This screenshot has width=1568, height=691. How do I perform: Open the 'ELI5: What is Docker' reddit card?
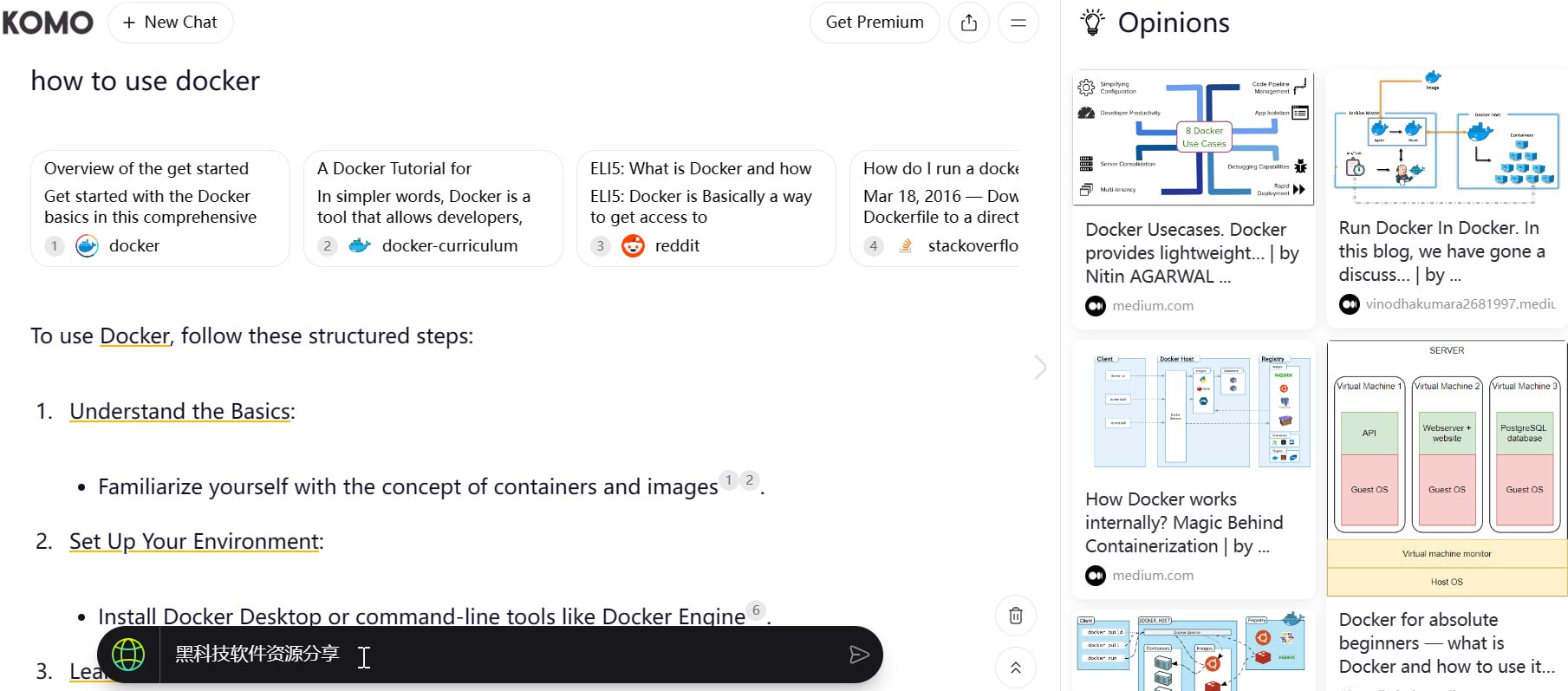706,208
